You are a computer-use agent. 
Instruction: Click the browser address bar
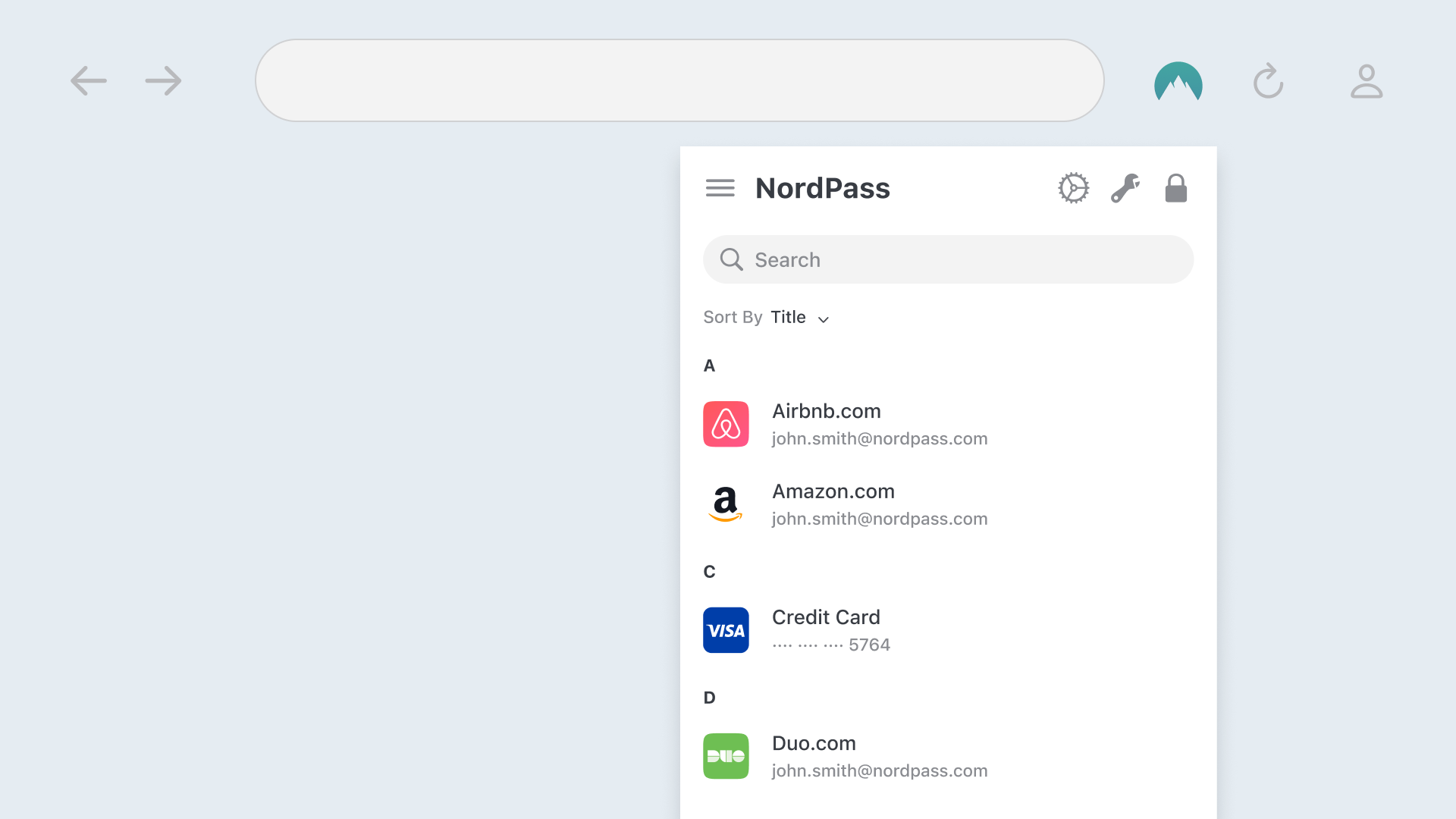point(679,80)
